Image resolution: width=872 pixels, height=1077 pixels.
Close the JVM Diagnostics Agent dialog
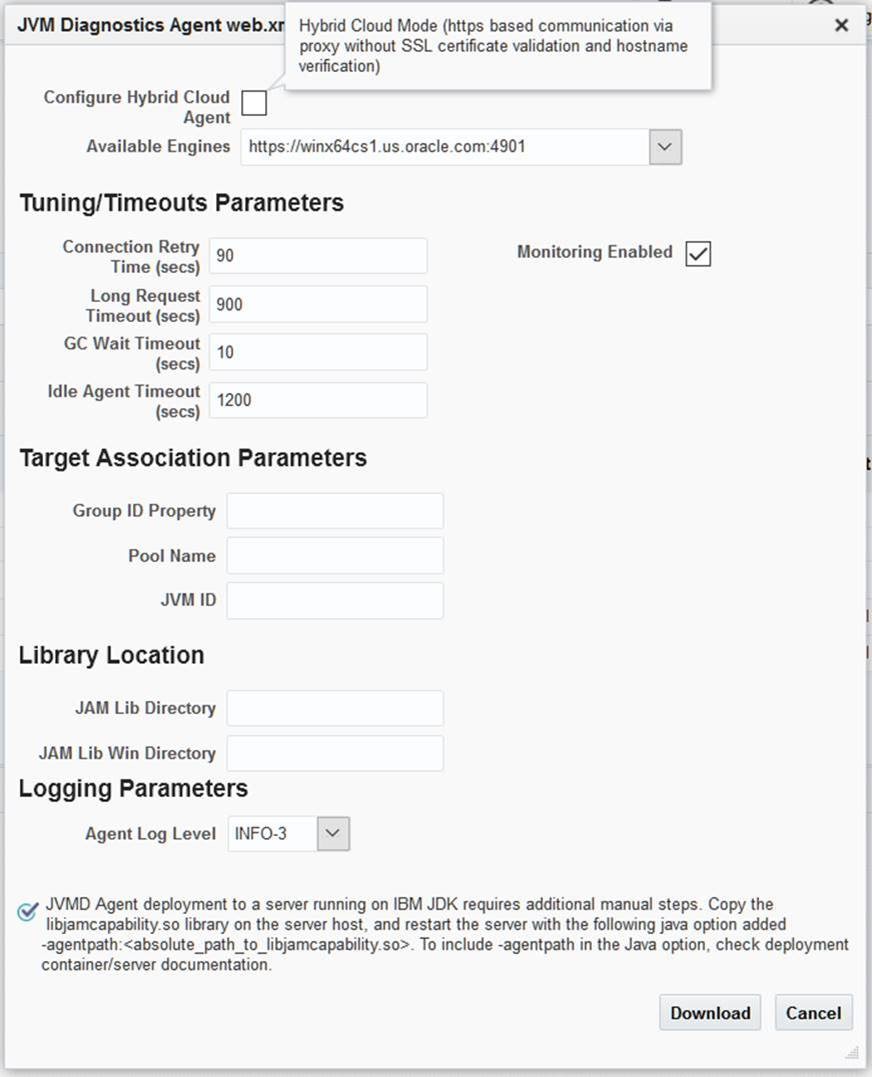click(841, 25)
